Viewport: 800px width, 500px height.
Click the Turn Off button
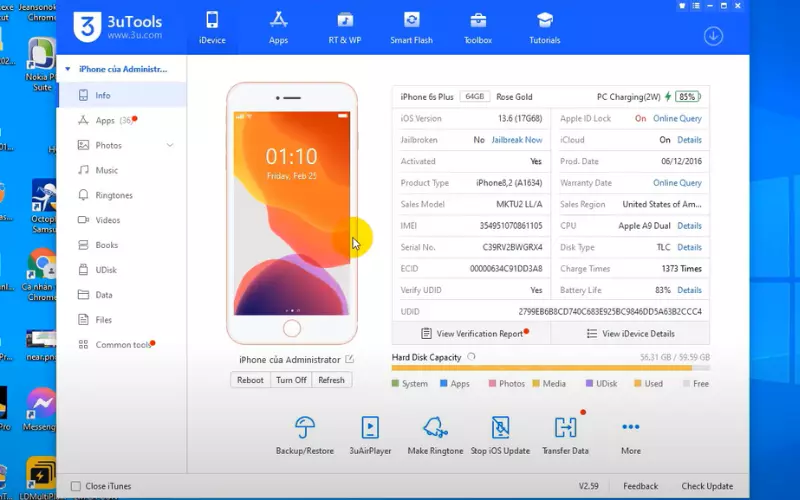pyautogui.click(x=291, y=380)
